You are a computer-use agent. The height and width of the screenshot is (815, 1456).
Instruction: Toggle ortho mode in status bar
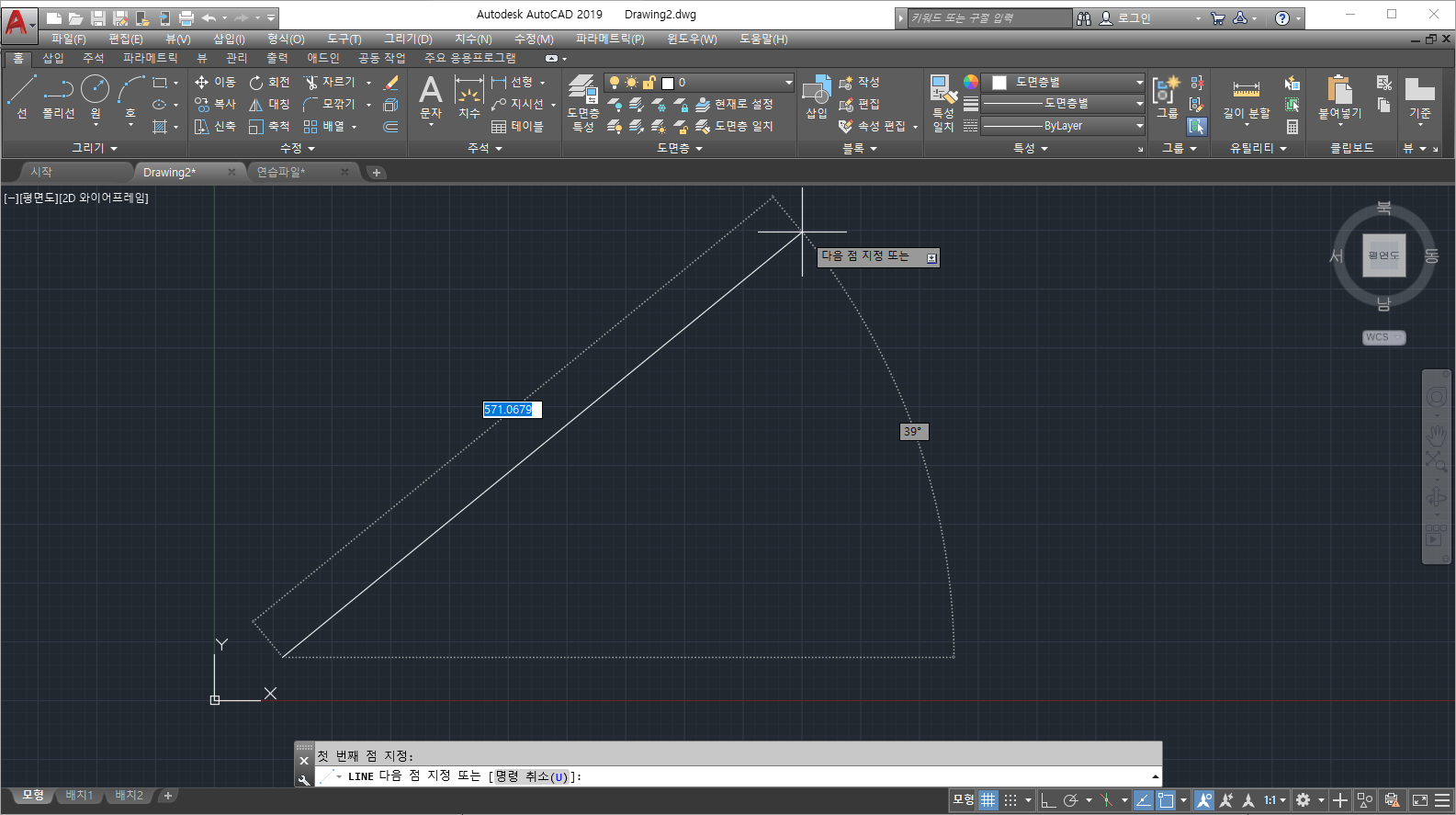click(1048, 800)
